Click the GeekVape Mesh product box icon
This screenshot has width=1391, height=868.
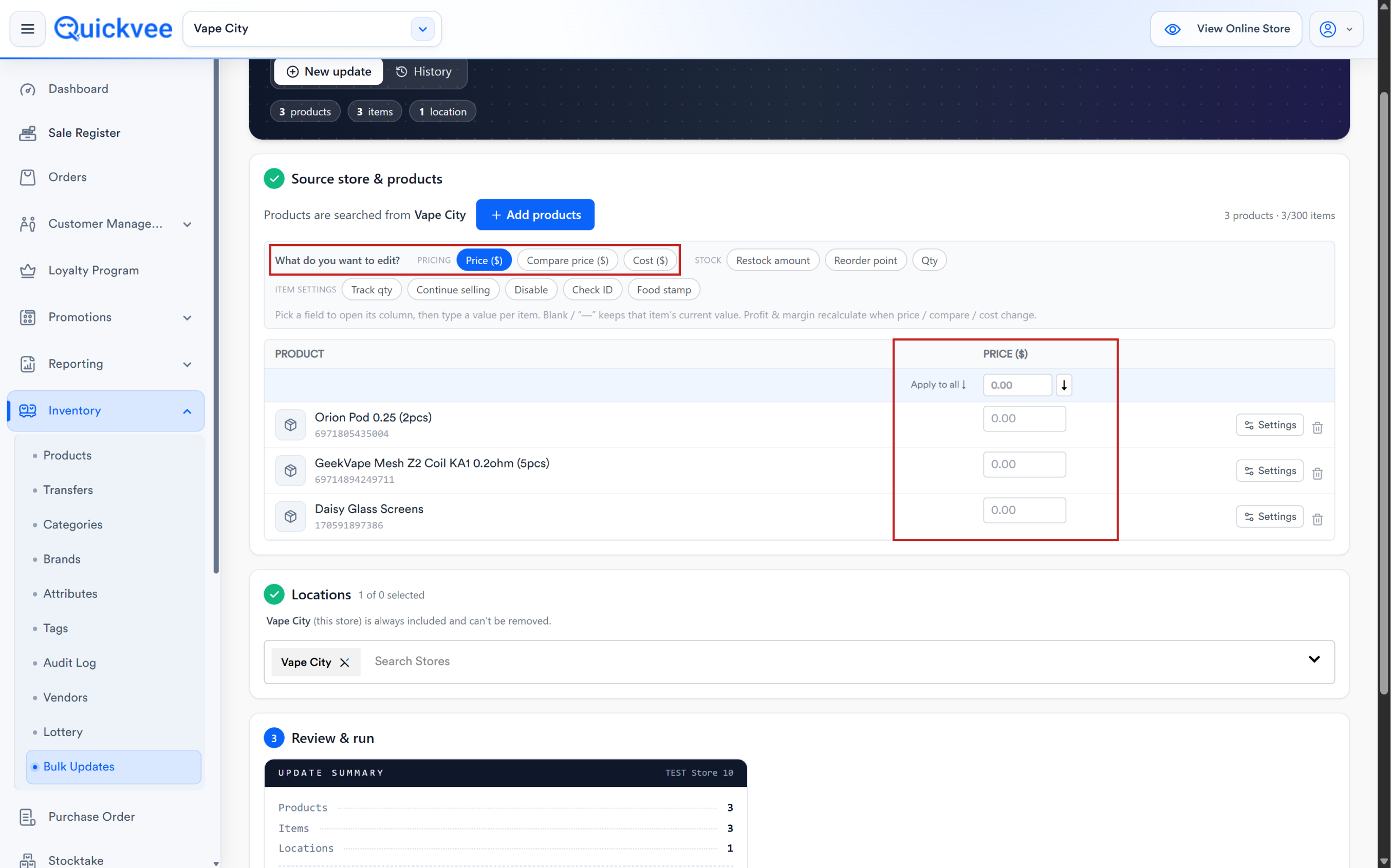click(x=291, y=471)
